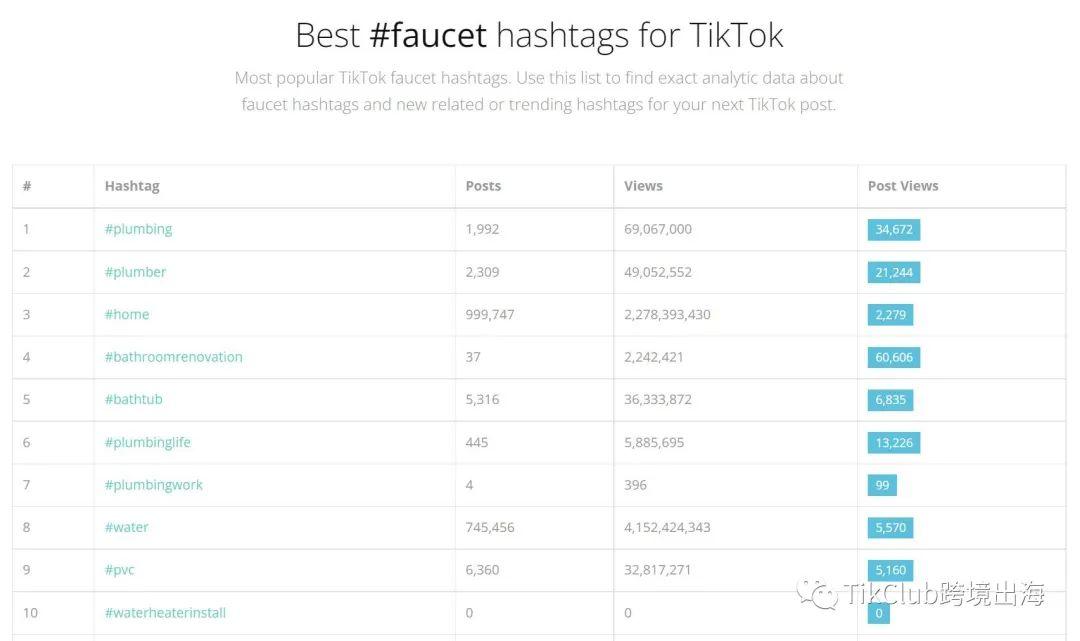Click the 34,672 post views badge
Screen dimensions: 1080x641
coord(894,230)
